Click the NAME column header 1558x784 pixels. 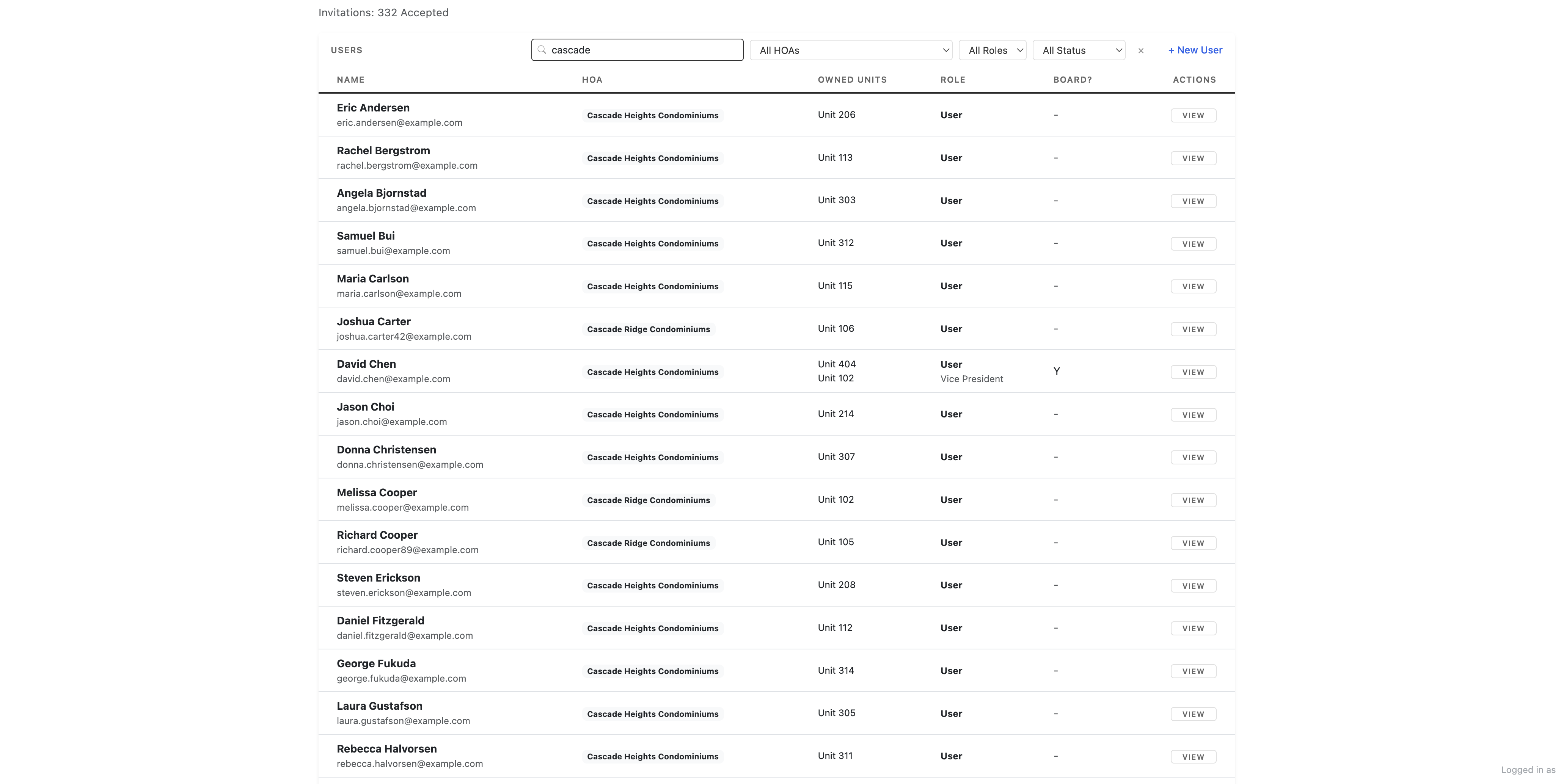(x=351, y=80)
